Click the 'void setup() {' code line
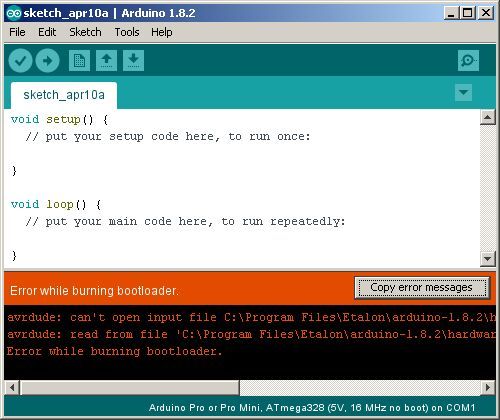This screenshot has width=500, height=420. pos(60,120)
